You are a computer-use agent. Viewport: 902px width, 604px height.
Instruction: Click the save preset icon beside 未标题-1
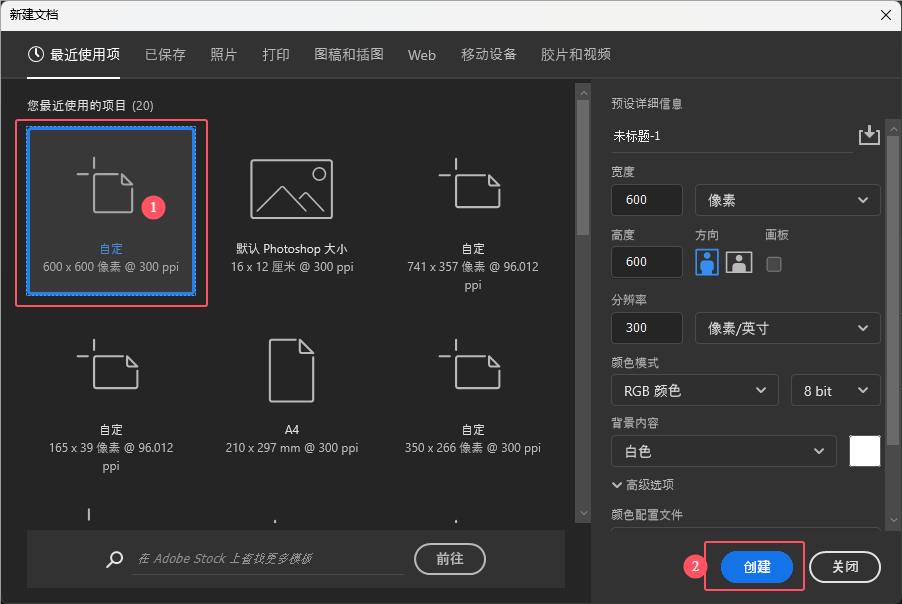(x=869, y=135)
